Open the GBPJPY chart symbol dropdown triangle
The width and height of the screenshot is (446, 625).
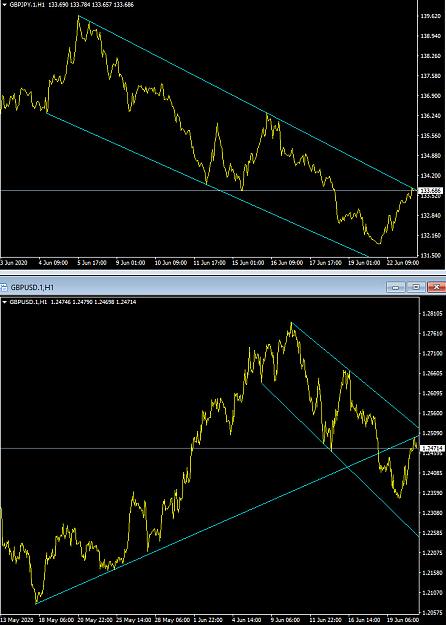(4, 5)
